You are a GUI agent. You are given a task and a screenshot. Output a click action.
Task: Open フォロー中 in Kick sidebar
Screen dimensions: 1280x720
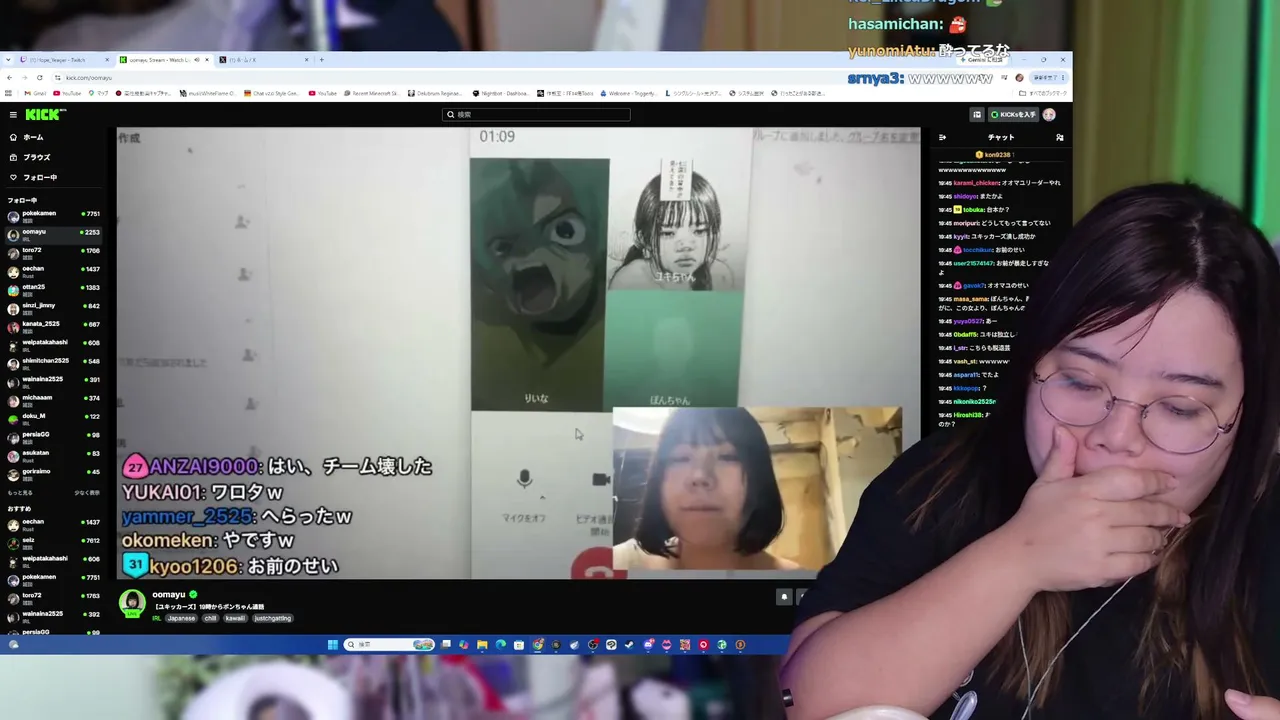pyautogui.click(x=33, y=177)
